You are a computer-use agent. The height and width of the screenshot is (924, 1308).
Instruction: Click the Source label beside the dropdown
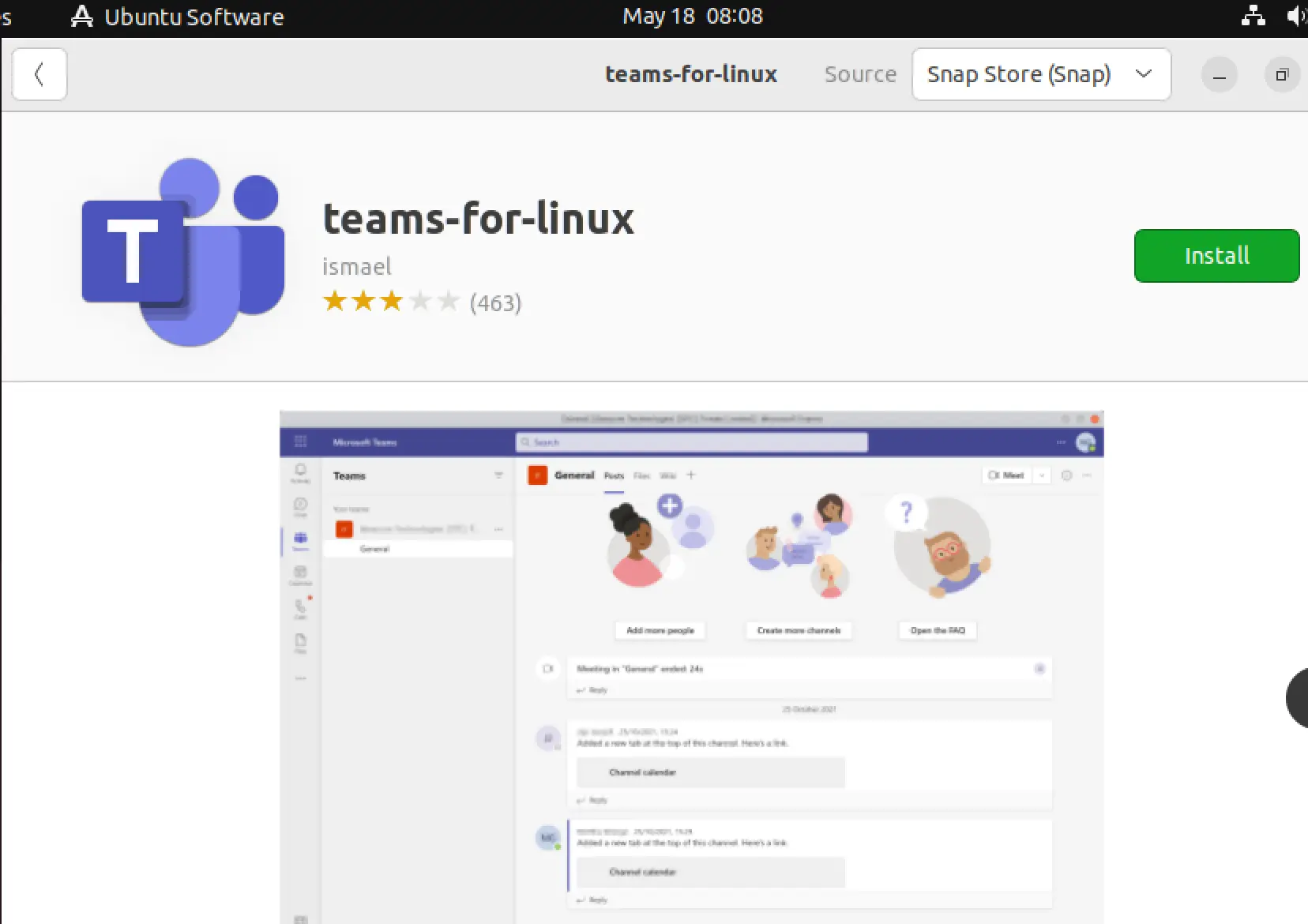pyautogui.click(x=860, y=74)
